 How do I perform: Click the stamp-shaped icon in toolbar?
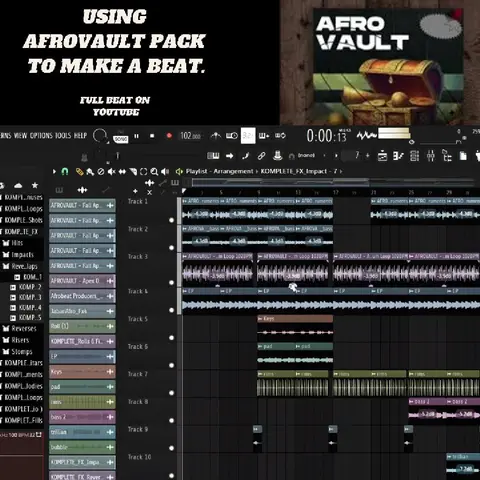point(277,155)
